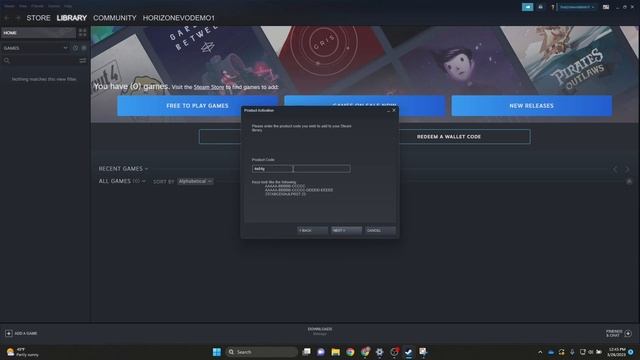Viewport: 640px width, 360px height.
Task: Focus the Product Code input field
Action: (301, 169)
